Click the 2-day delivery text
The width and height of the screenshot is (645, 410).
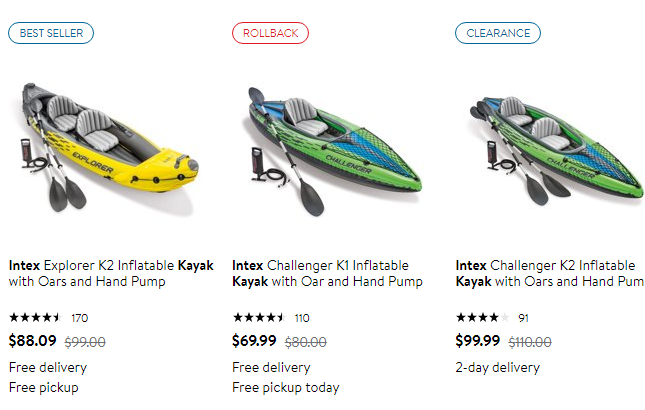tap(497, 367)
